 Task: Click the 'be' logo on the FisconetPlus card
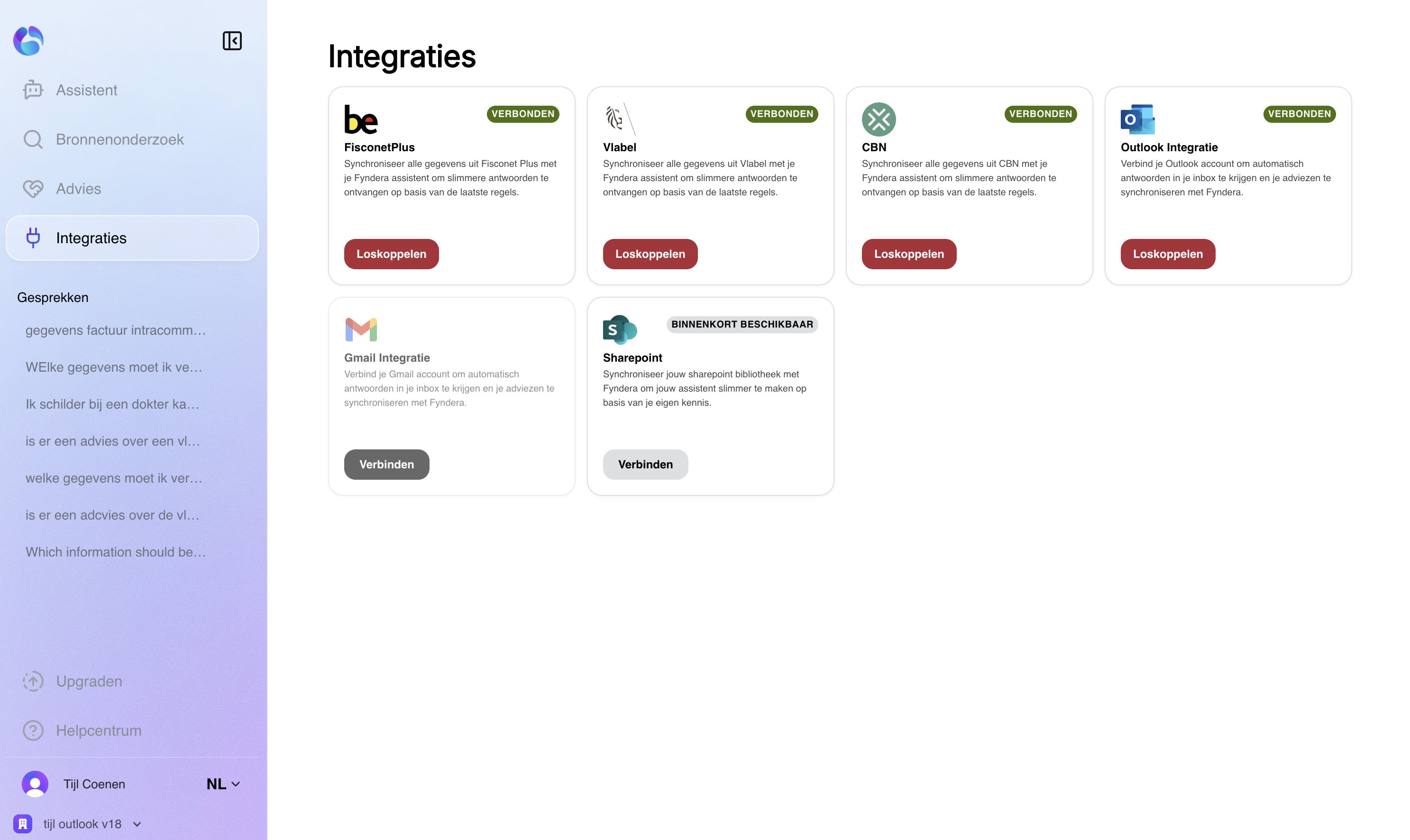361,119
